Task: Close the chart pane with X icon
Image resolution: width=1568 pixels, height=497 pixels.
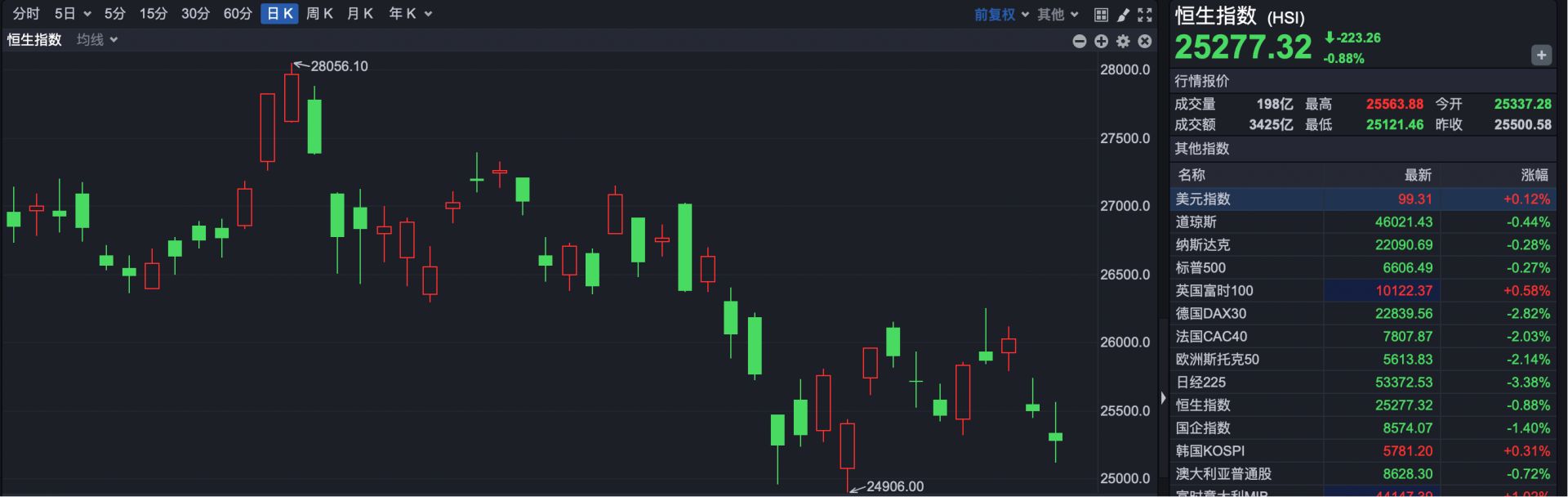Action: (x=1145, y=41)
